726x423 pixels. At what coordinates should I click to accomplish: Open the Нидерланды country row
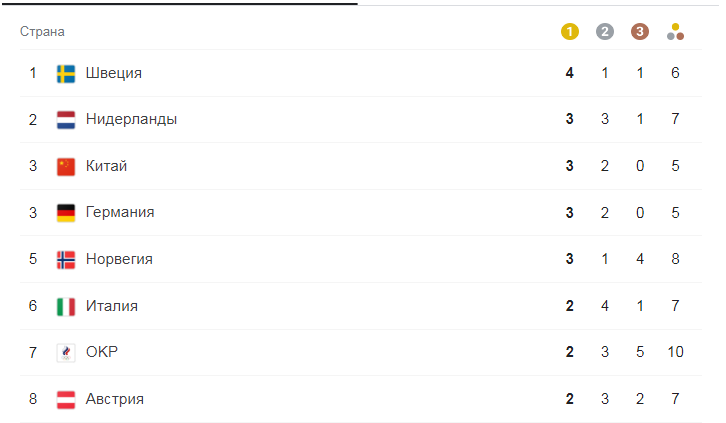(361, 119)
